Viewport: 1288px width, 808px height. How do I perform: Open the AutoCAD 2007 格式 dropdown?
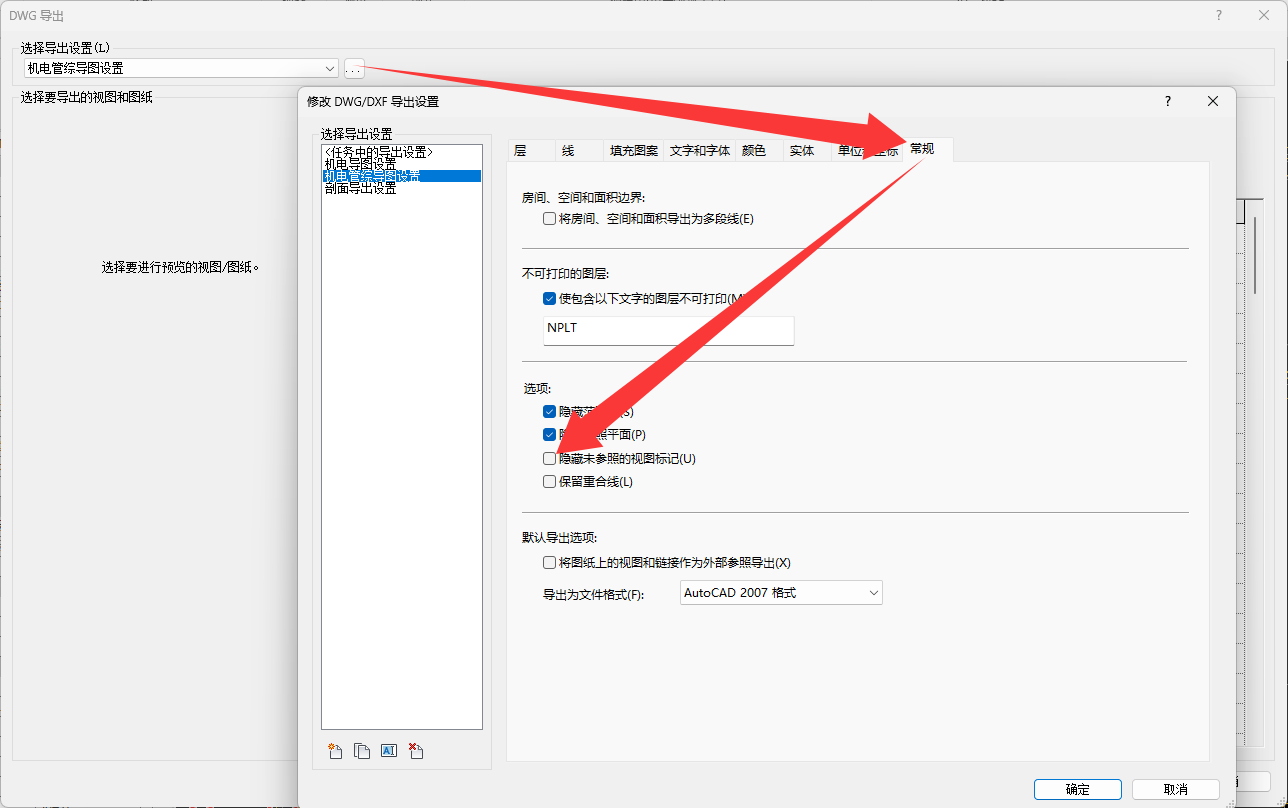781,593
